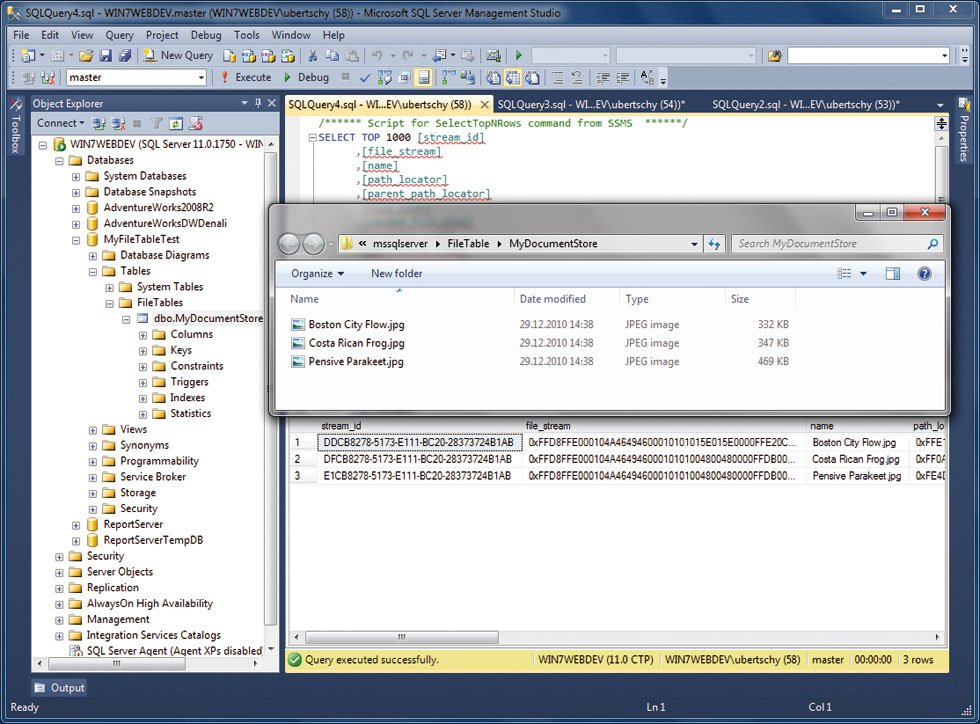Collapse the MyFileTableTest database node
980x724 pixels.
point(76,239)
